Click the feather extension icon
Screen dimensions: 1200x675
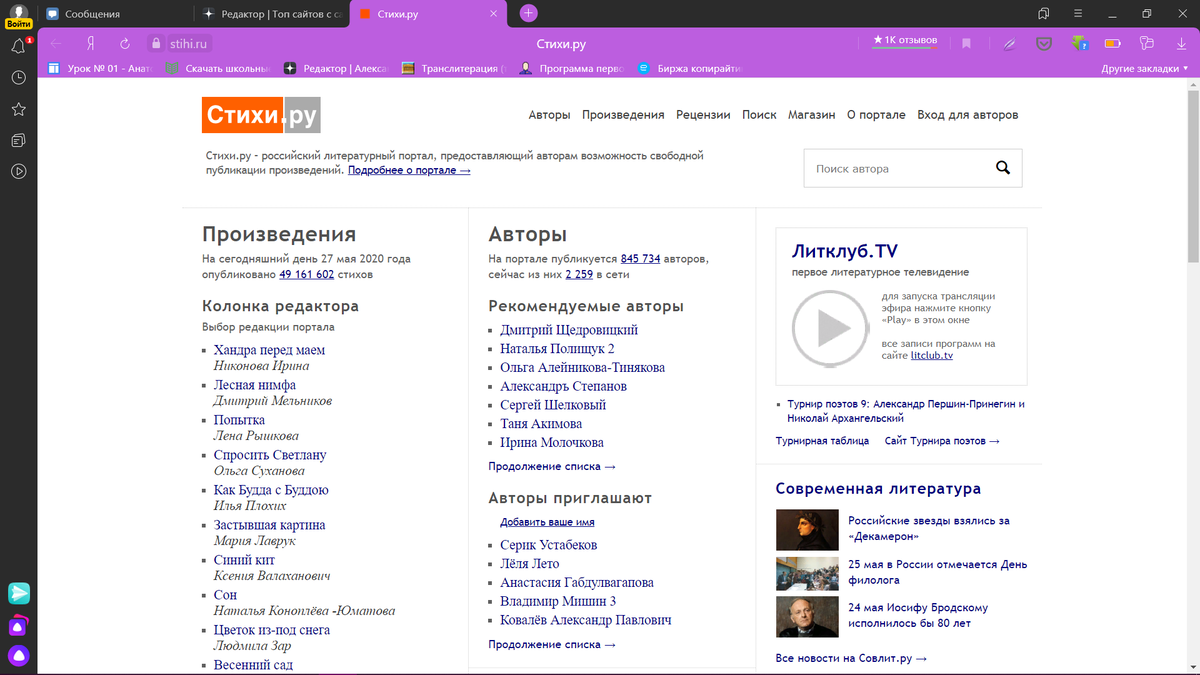tap(1011, 43)
